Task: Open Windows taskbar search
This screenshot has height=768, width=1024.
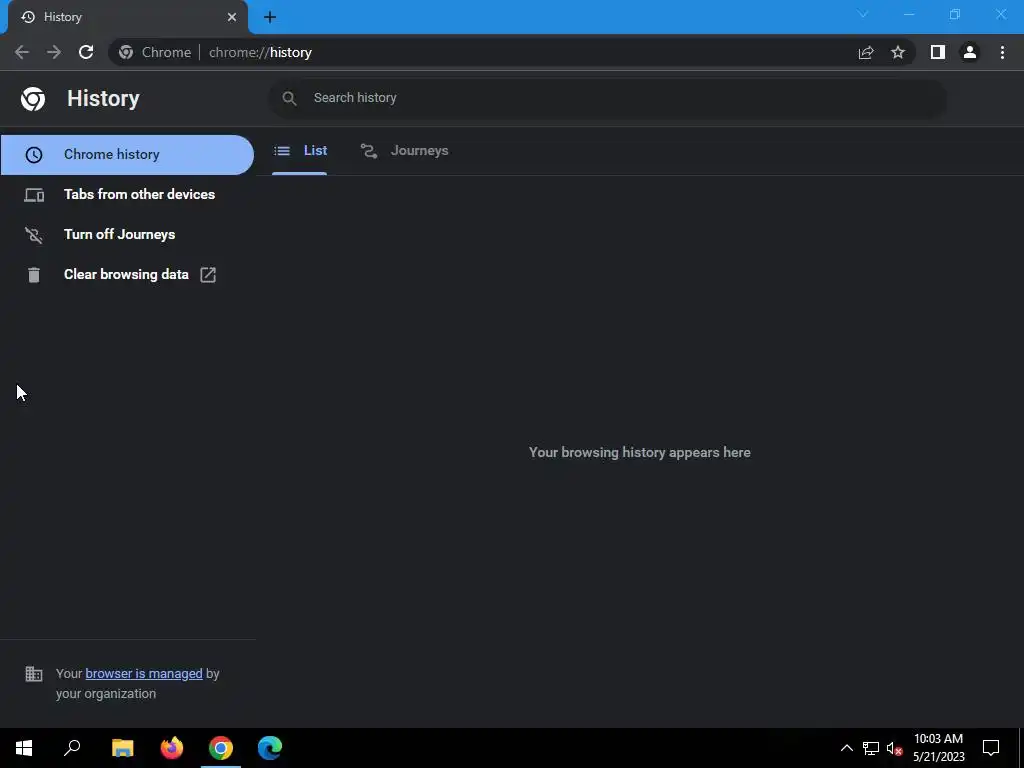Action: tap(72, 748)
